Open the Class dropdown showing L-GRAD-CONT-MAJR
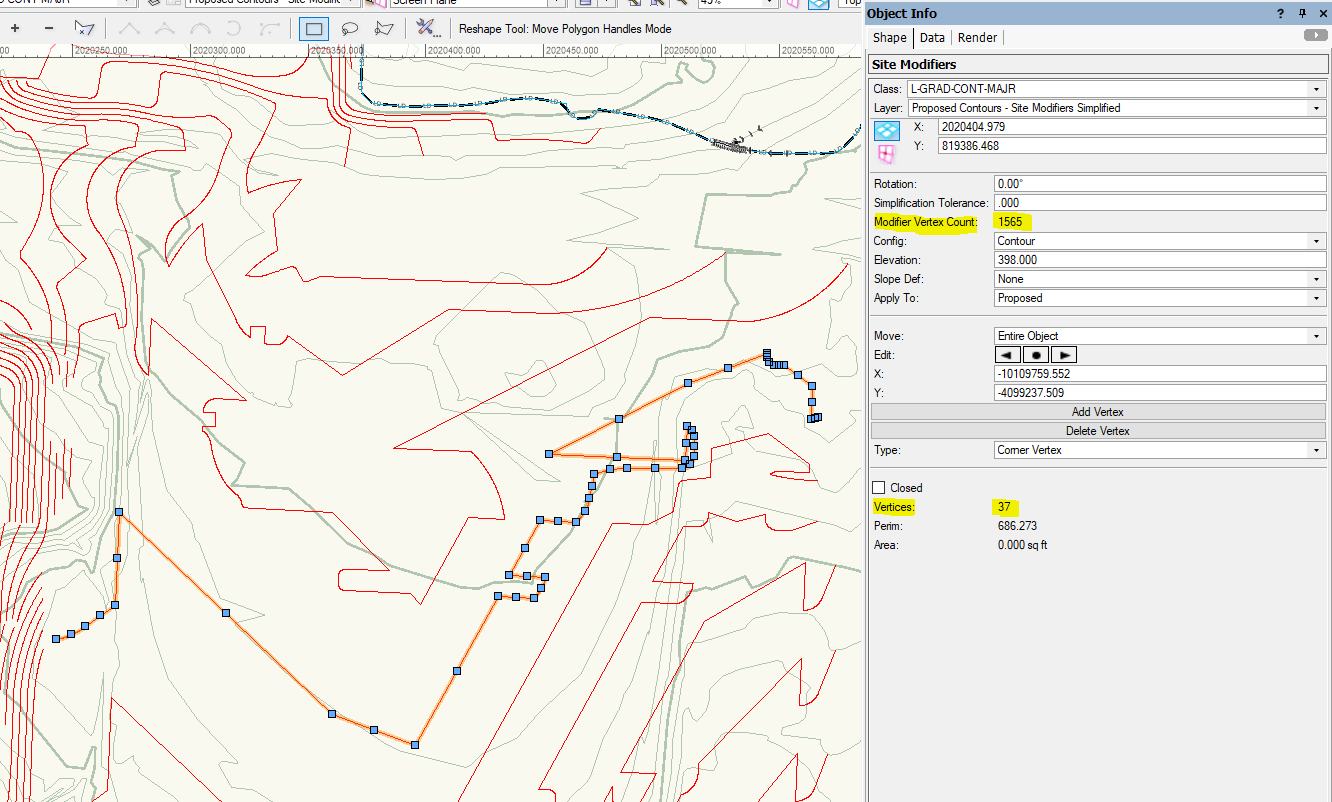Viewport: 1332px width, 802px height. (1115, 89)
